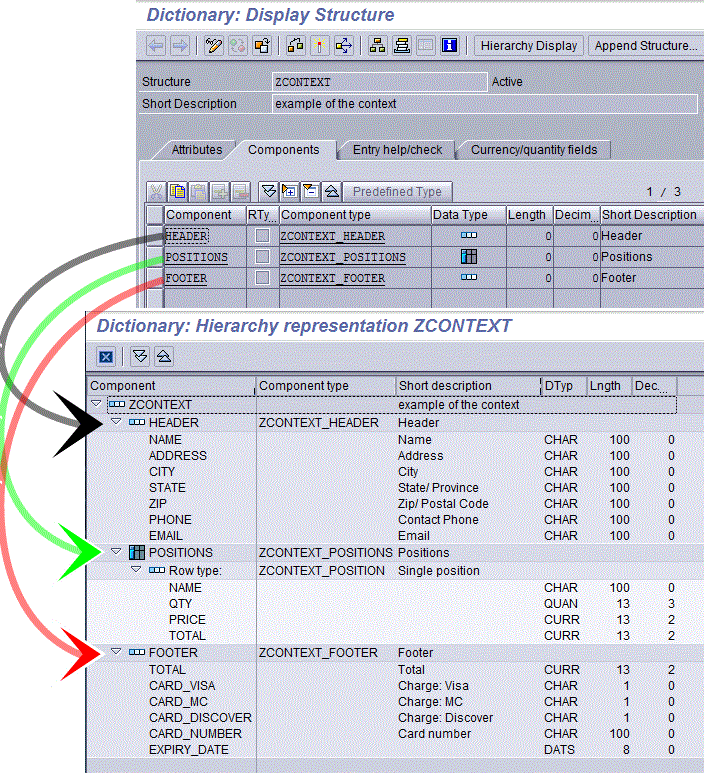
Task: Click table type icon in POSITIONS Data Type cell
Action: [469, 256]
